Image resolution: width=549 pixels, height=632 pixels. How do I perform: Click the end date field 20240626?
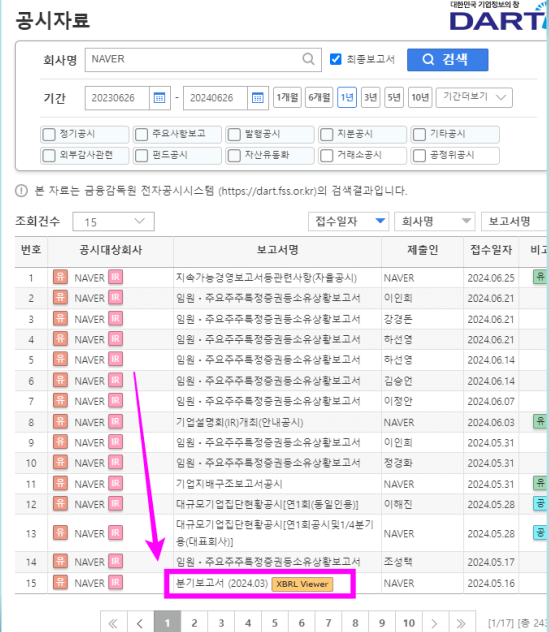(x=215, y=98)
